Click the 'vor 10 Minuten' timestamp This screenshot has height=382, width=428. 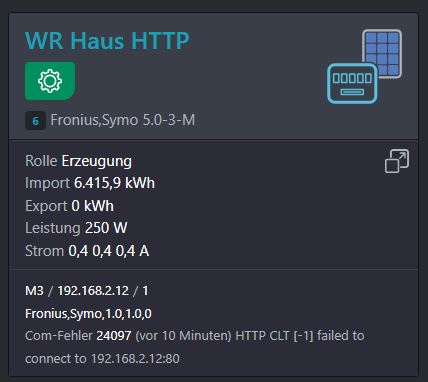pyautogui.click(x=183, y=336)
